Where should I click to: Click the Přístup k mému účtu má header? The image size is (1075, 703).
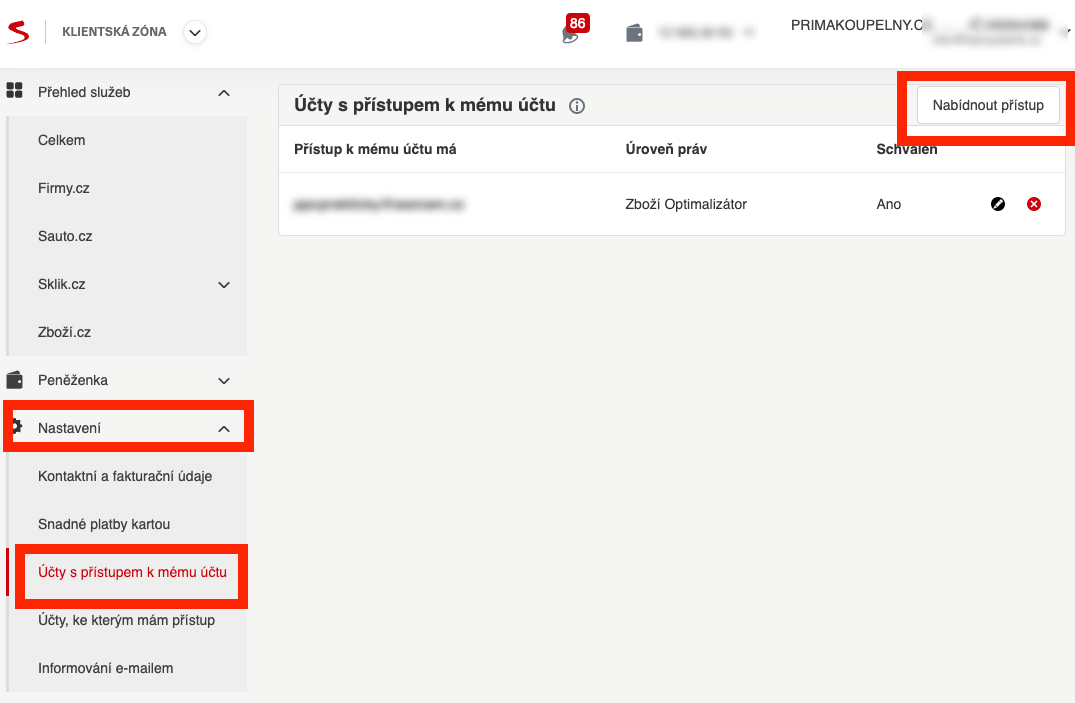pos(375,149)
